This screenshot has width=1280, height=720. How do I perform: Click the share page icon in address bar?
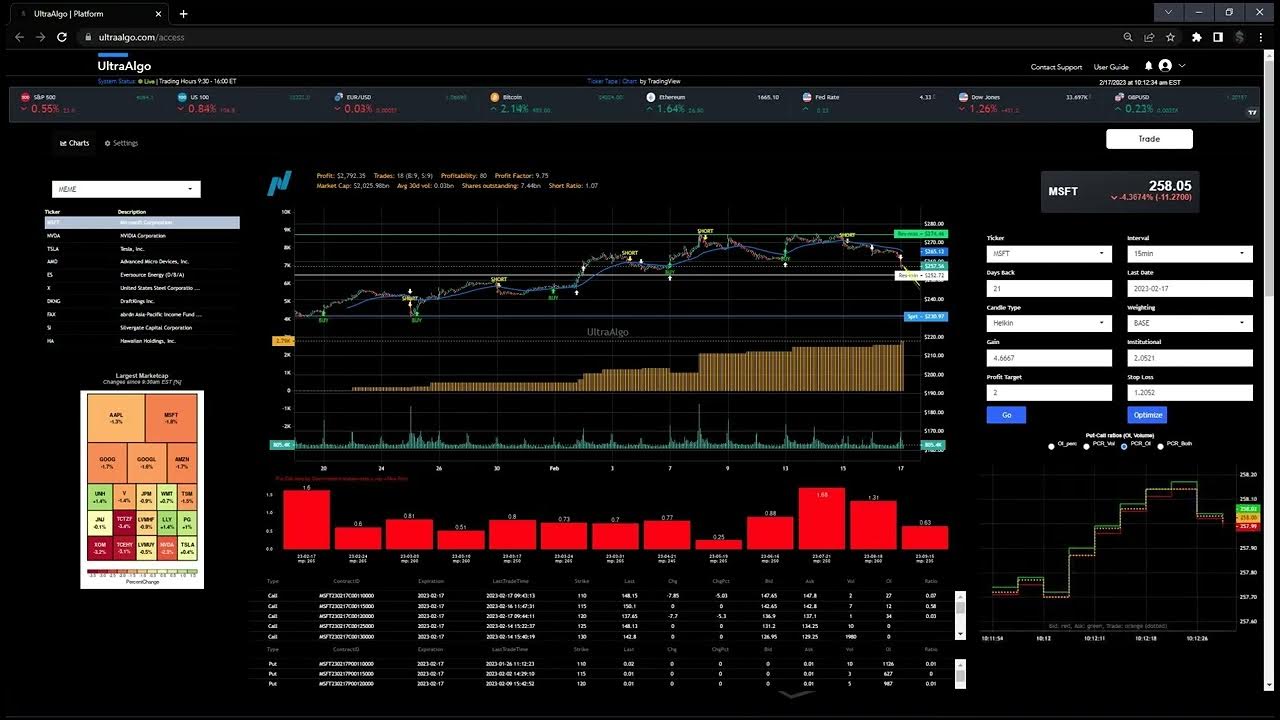point(1149,37)
